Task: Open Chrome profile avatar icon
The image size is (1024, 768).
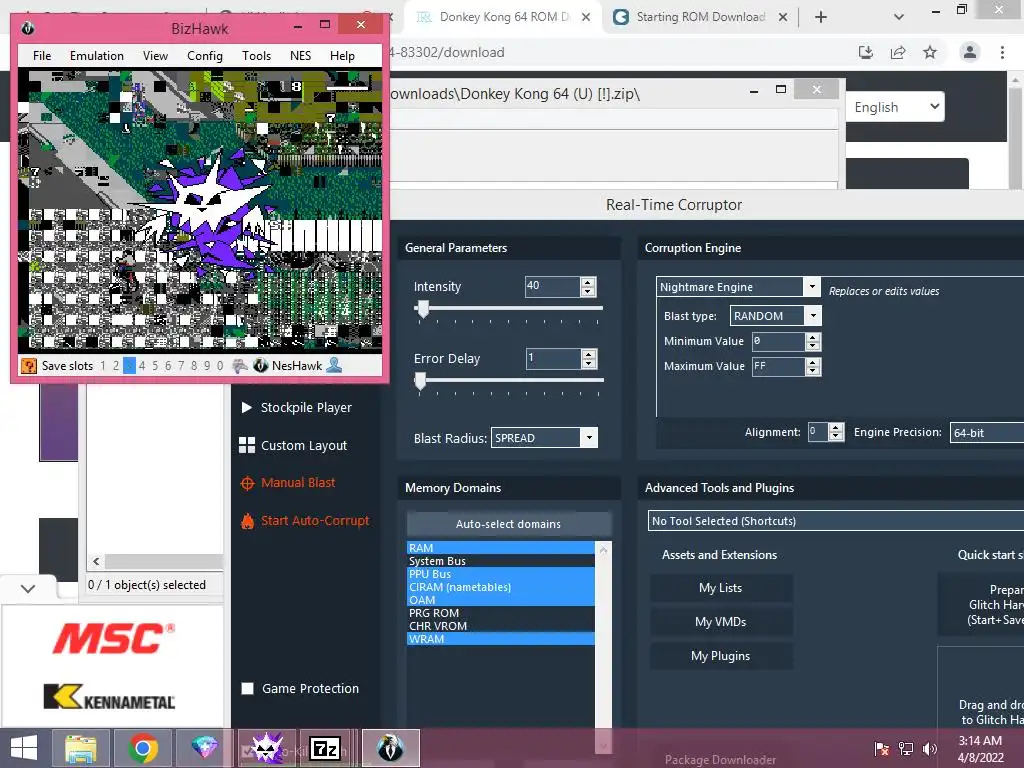Action: point(970,52)
